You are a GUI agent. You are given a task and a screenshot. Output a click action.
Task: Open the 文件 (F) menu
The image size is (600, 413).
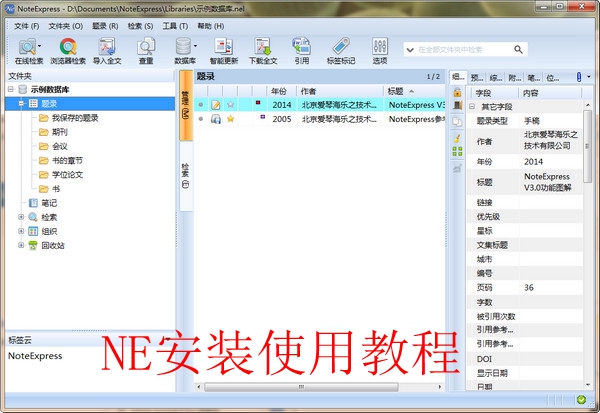(x=26, y=26)
